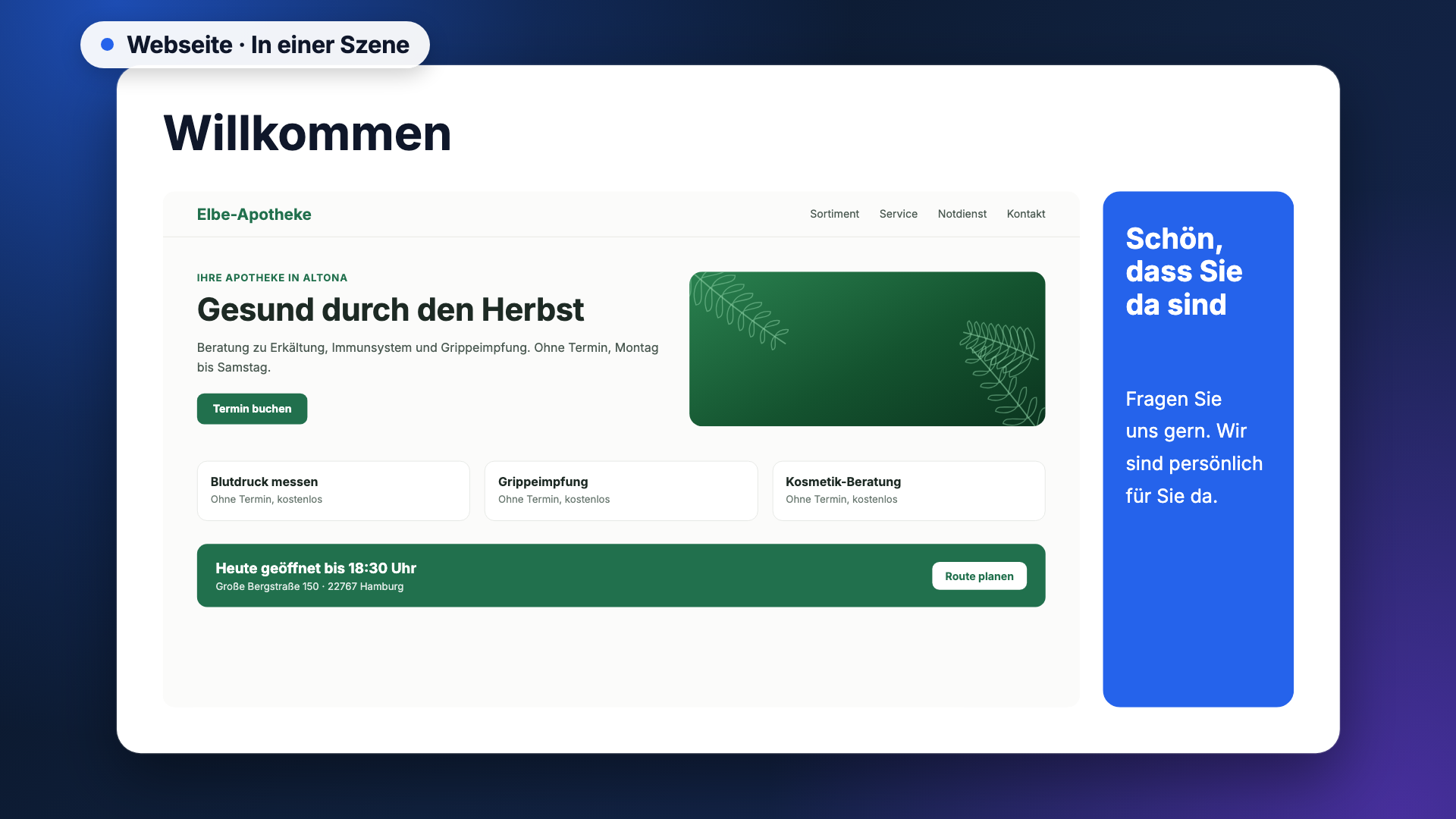The width and height of the screenshot is (1456, 819).
Task: Go to the Notdienst page
Action: [962, 214]
